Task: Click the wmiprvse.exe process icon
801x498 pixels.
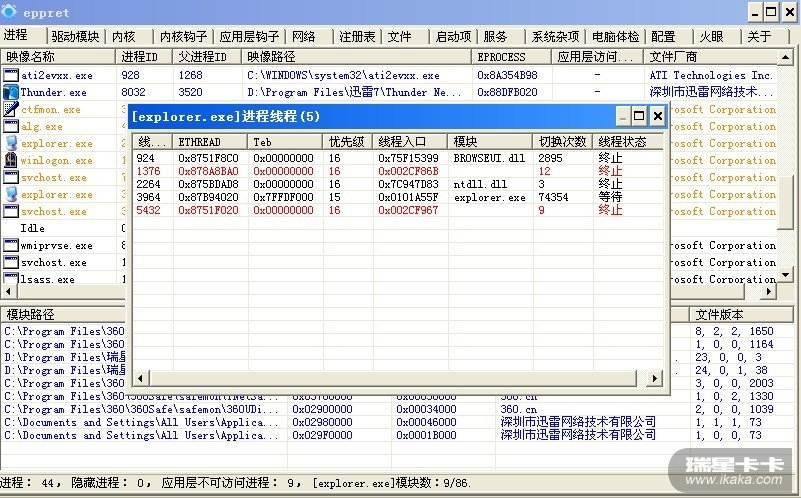Action: (x=11, y=246)
